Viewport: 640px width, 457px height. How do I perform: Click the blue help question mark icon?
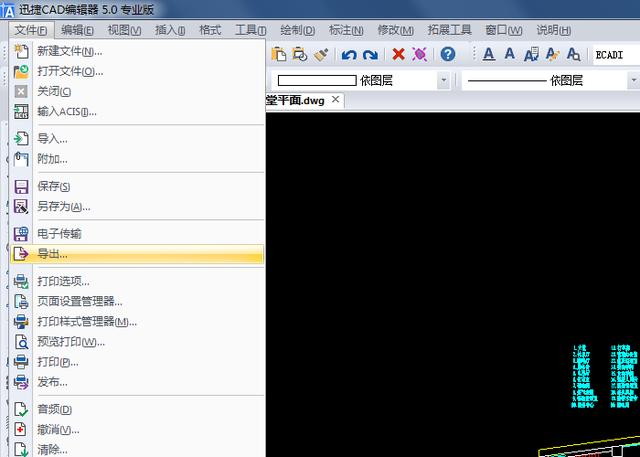[448, 54]
